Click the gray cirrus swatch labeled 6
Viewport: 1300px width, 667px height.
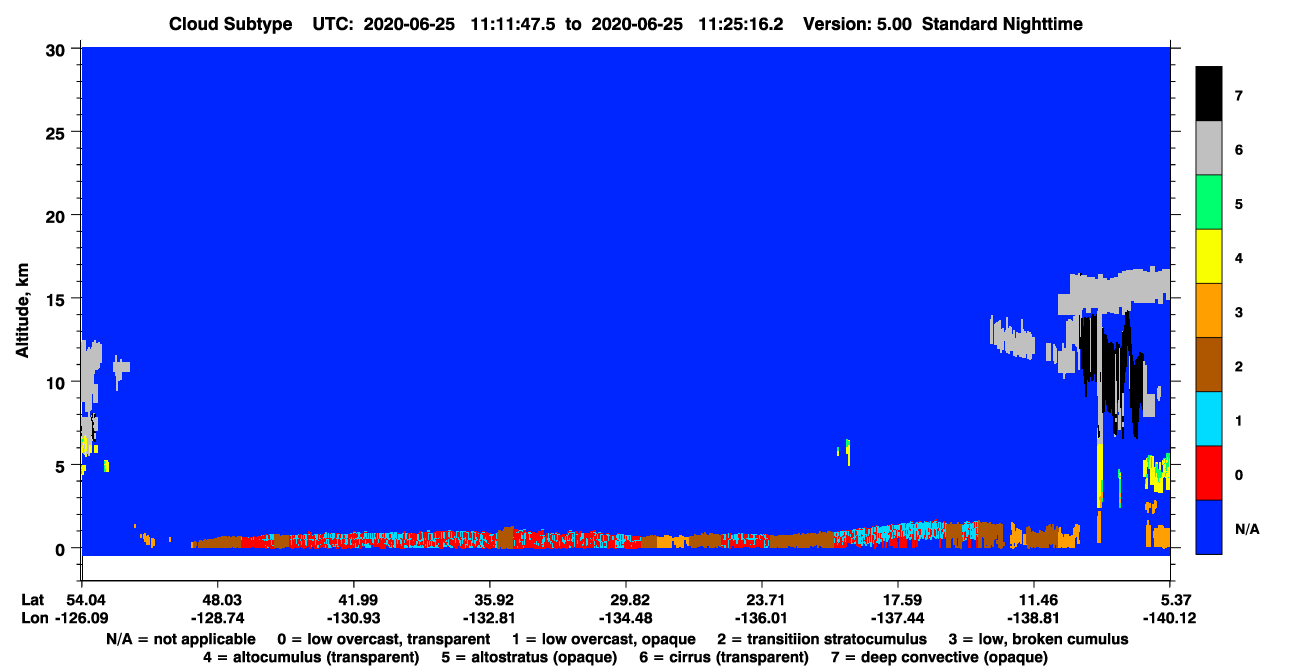click(1209, 149)
